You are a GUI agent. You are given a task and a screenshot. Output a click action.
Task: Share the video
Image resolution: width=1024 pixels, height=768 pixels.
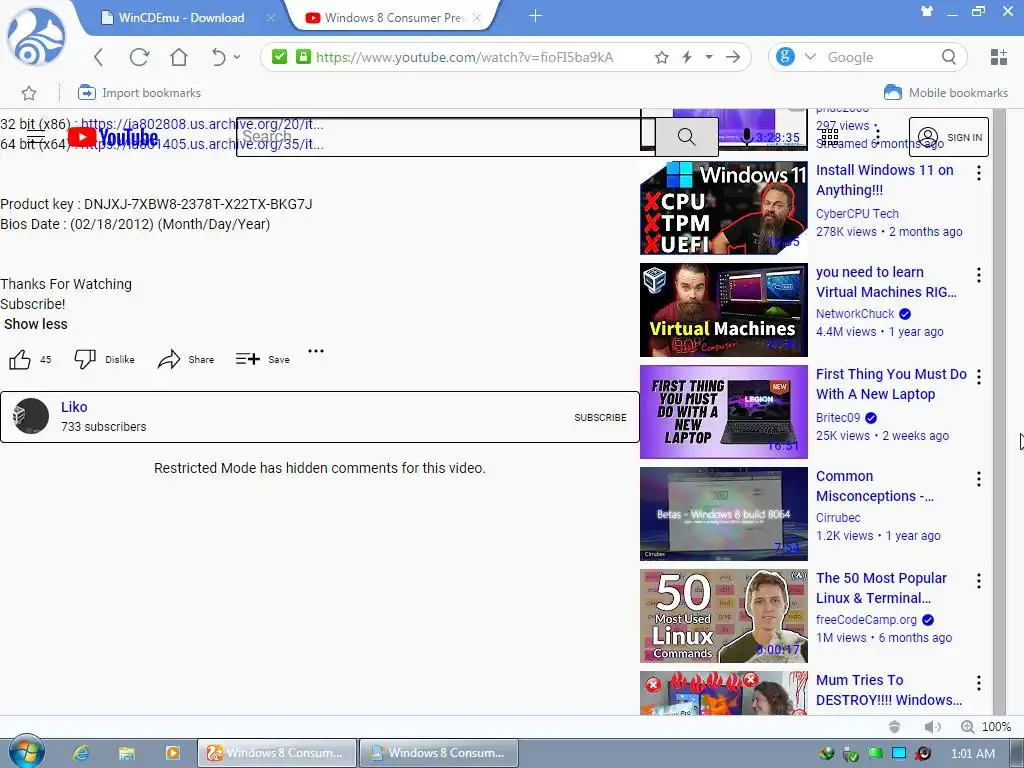point(186,359)
